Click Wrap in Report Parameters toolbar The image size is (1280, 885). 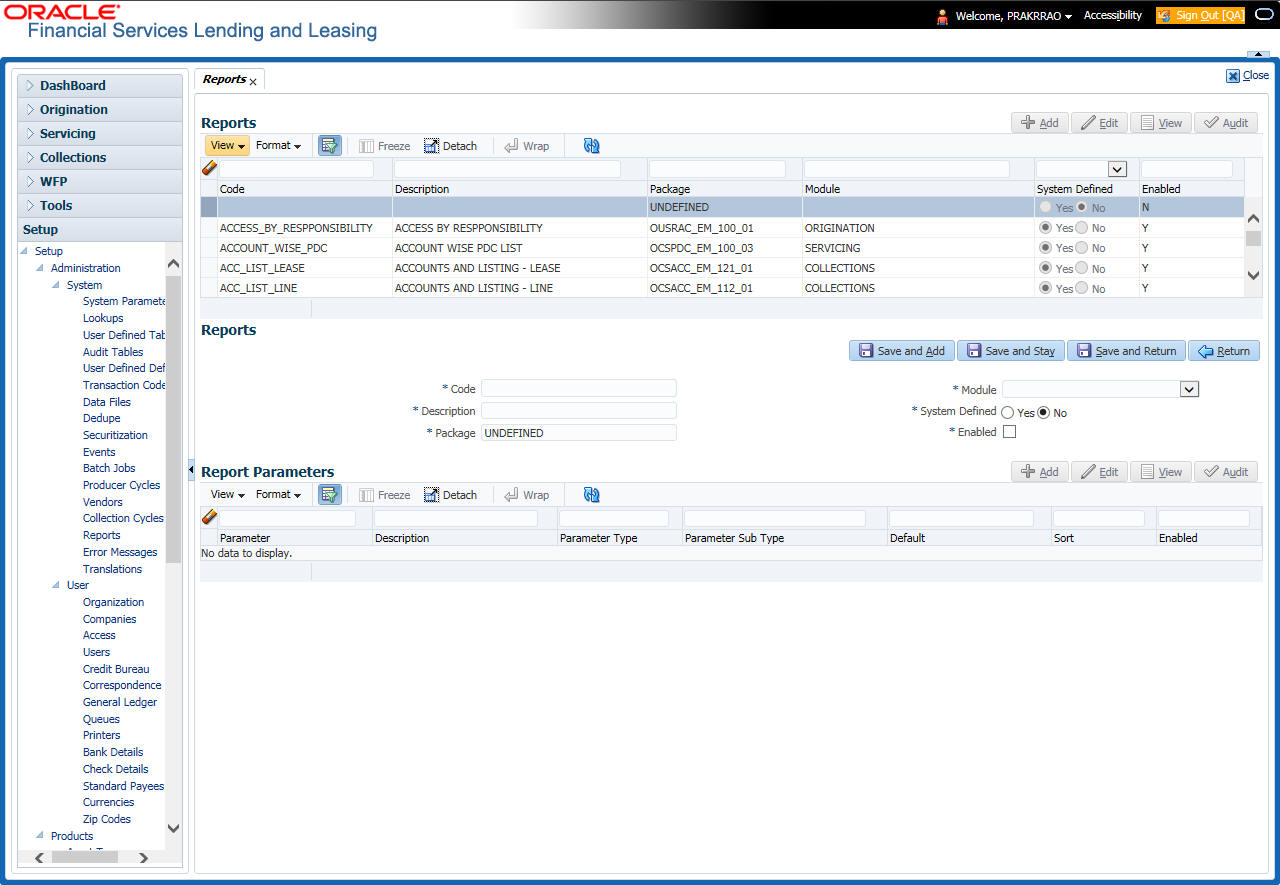tap(526, 495)
